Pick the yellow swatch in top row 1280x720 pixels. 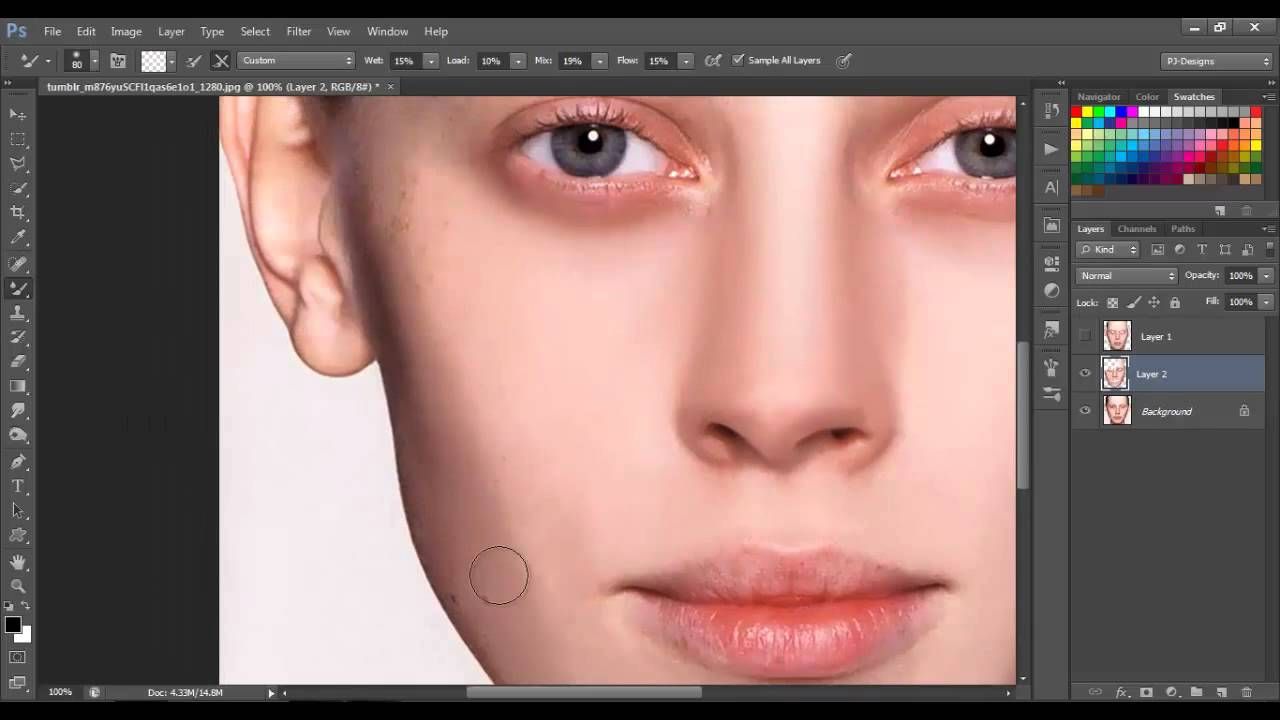(x=1088, y=113)
